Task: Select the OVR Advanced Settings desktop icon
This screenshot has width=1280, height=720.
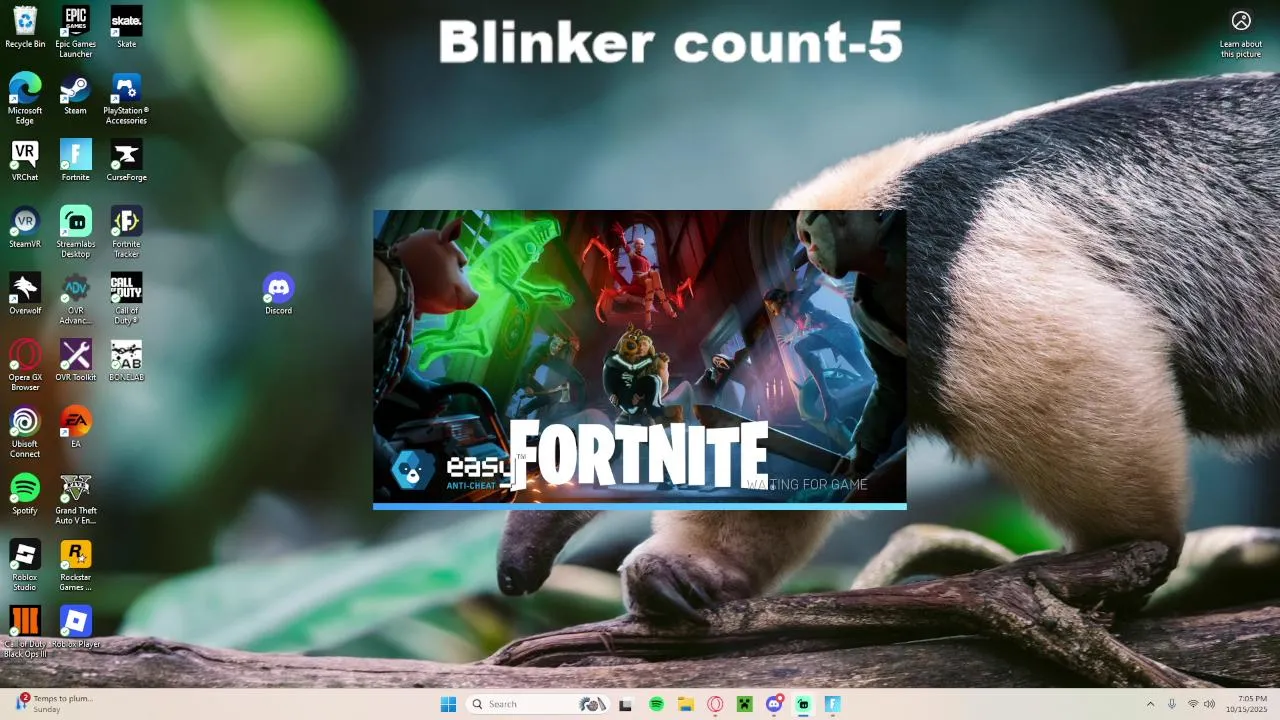Action: pos(76,298)
